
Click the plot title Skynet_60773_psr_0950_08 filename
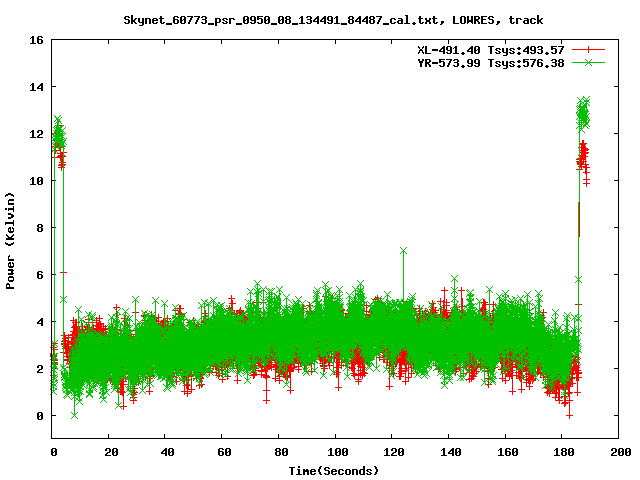281,20
